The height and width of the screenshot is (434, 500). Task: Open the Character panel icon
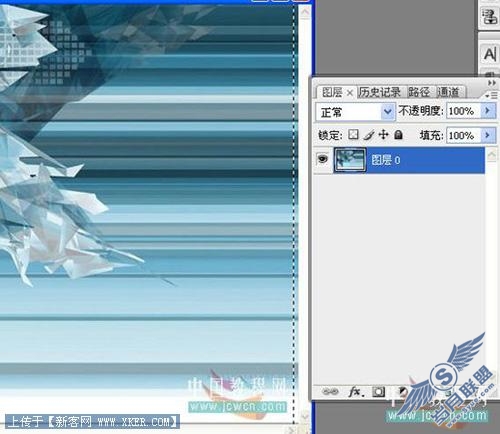point(490,54)
